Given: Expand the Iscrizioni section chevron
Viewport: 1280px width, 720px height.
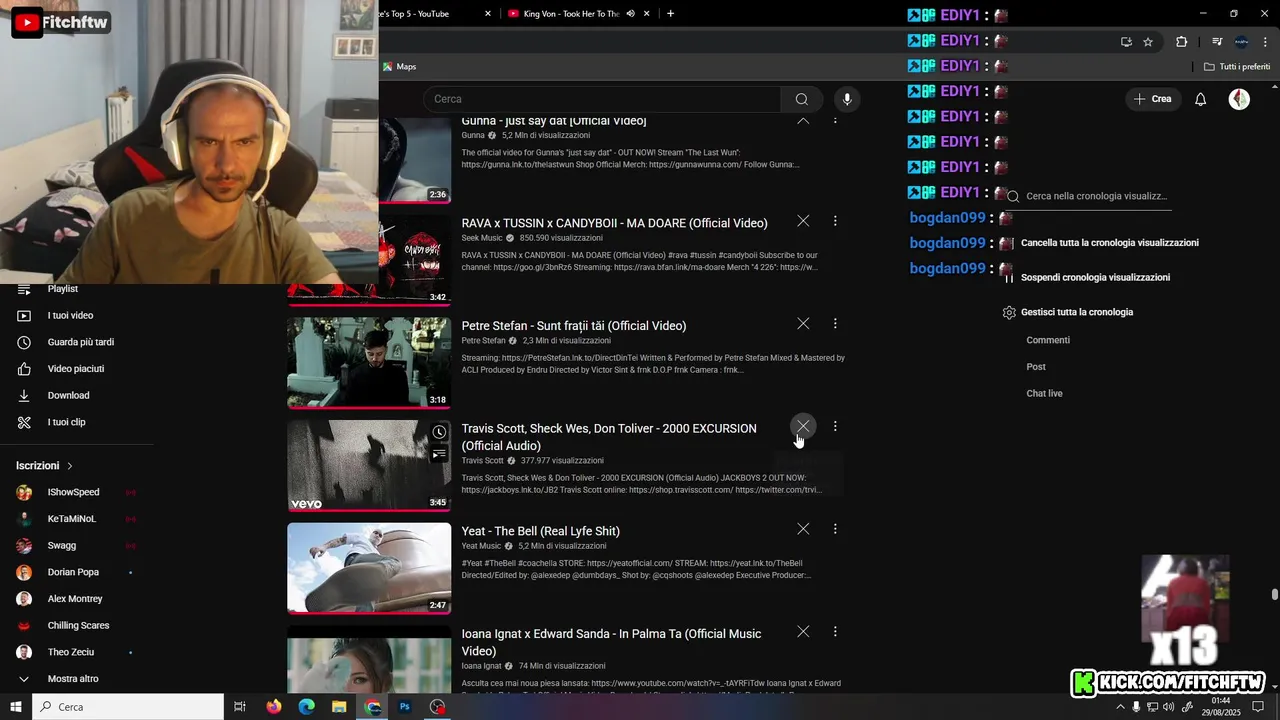Looking at the screenshot, I should coord(70,466).
